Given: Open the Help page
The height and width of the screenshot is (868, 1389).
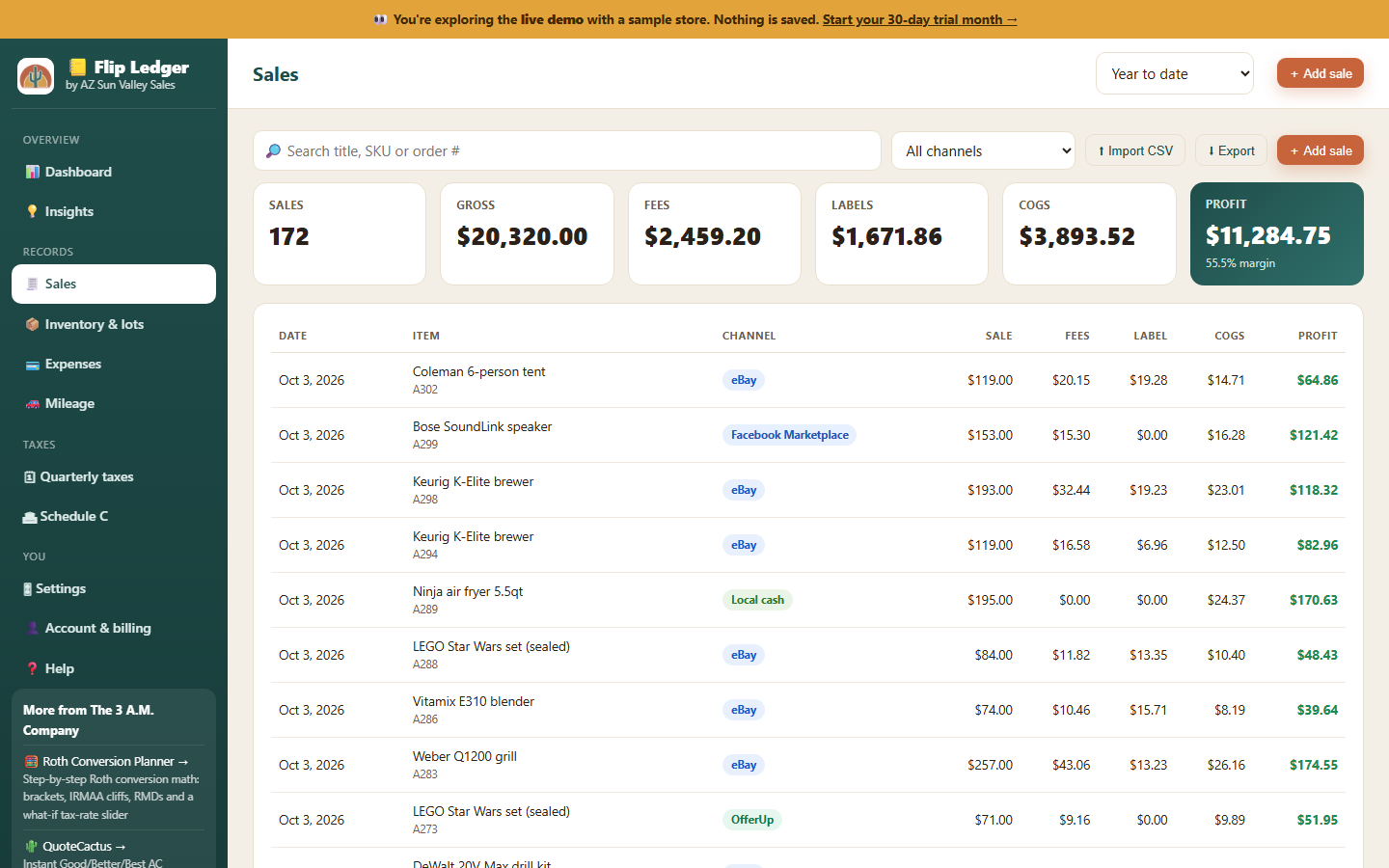Looking at the screenshot, I should [114, 668].
